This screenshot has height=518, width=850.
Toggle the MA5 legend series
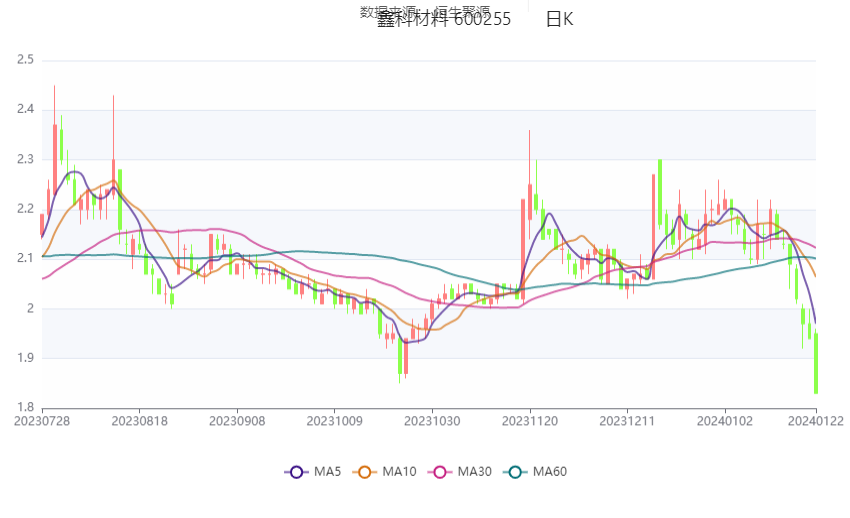tap(313, 472)
